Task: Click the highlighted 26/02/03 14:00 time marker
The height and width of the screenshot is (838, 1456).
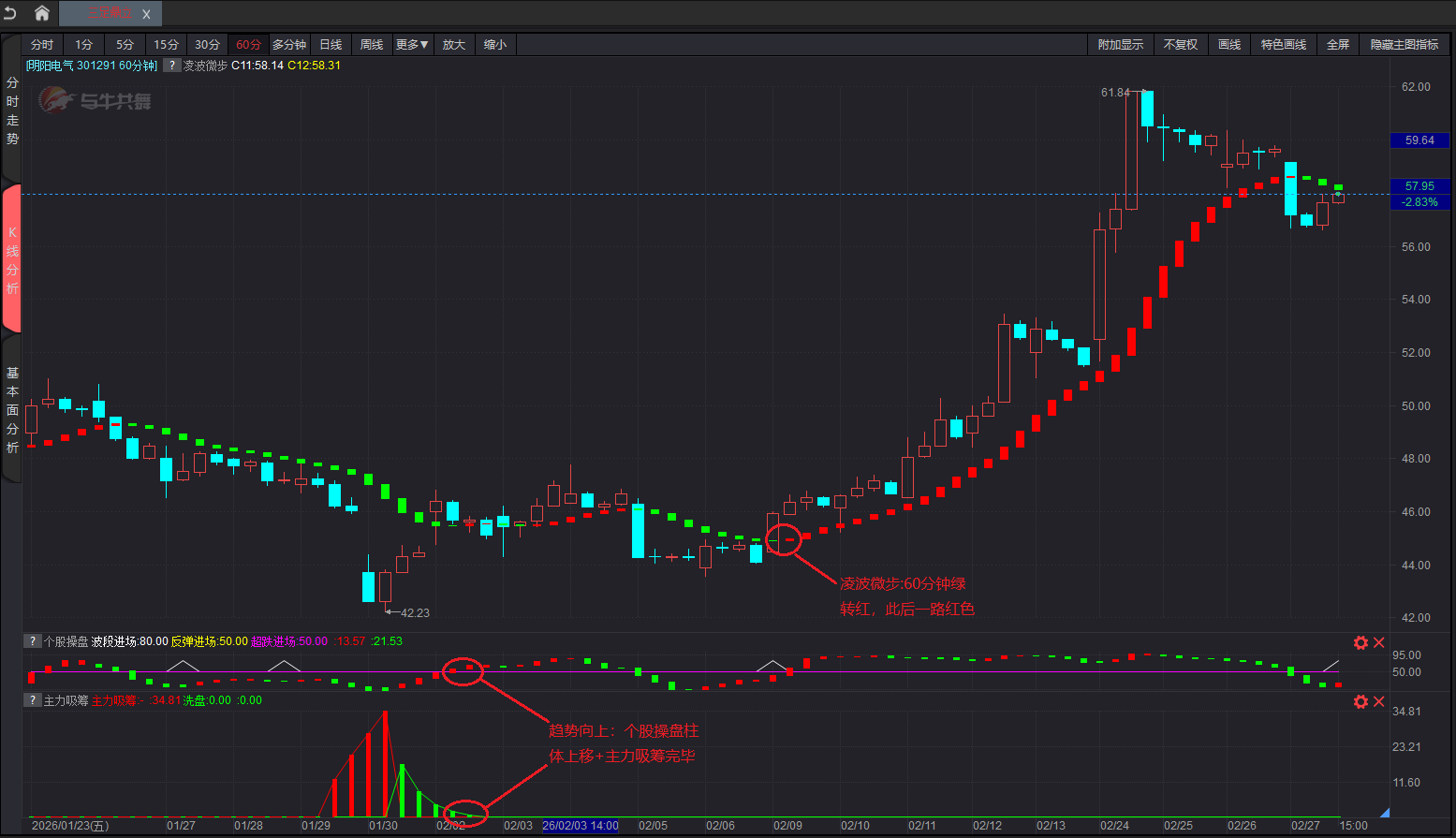Action: coord(581,826)
